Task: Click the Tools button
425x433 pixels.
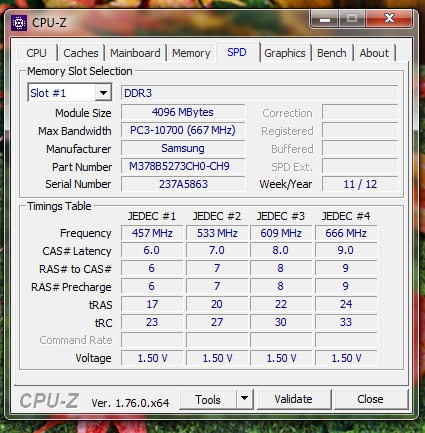Action: pyautogui.click(x=208, y=399)
